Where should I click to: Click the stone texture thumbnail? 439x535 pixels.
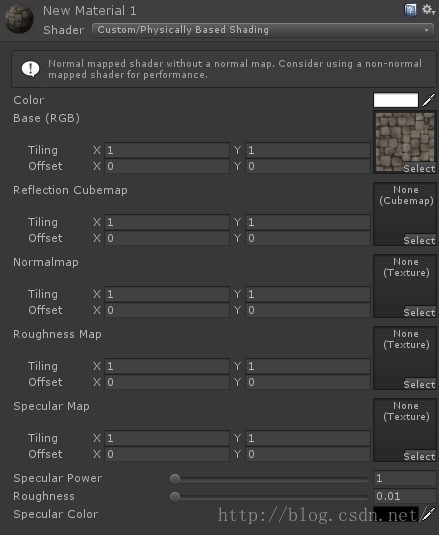(x=405, y=142)
